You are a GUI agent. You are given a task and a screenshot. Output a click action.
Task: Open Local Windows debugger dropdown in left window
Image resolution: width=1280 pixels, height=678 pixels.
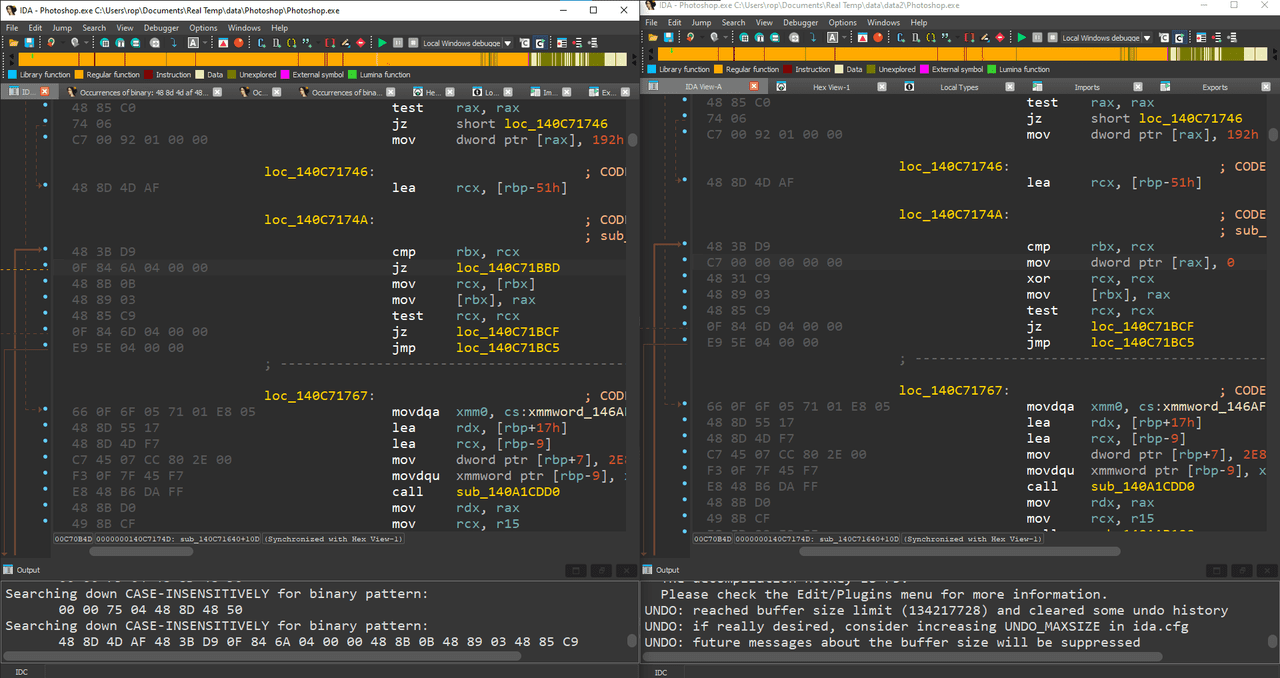(x=507, y=42)
